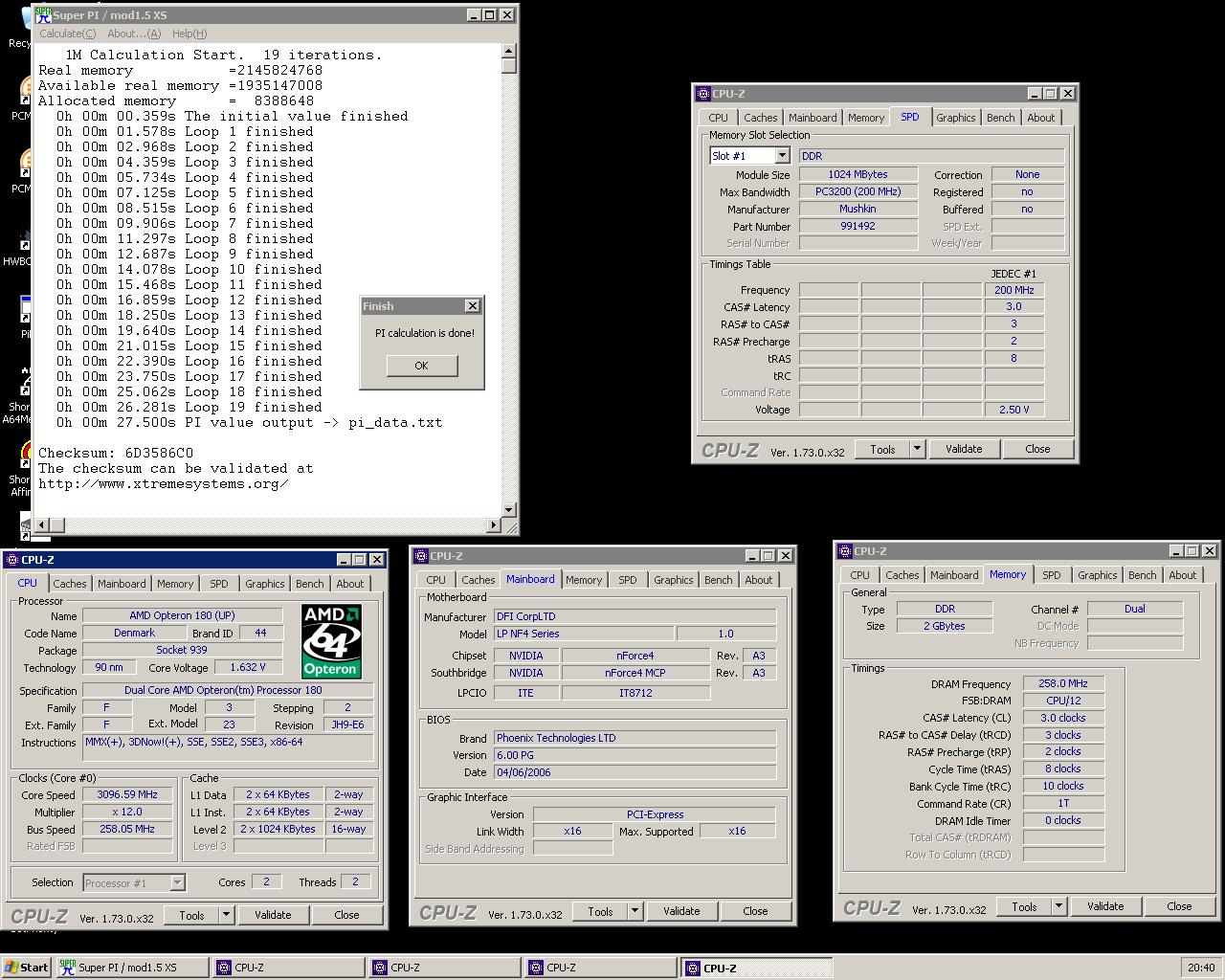Click the BIOS date 04/06/2006 field
The width and height of the screenshot is (1225, 980).
tap(635, 771)
